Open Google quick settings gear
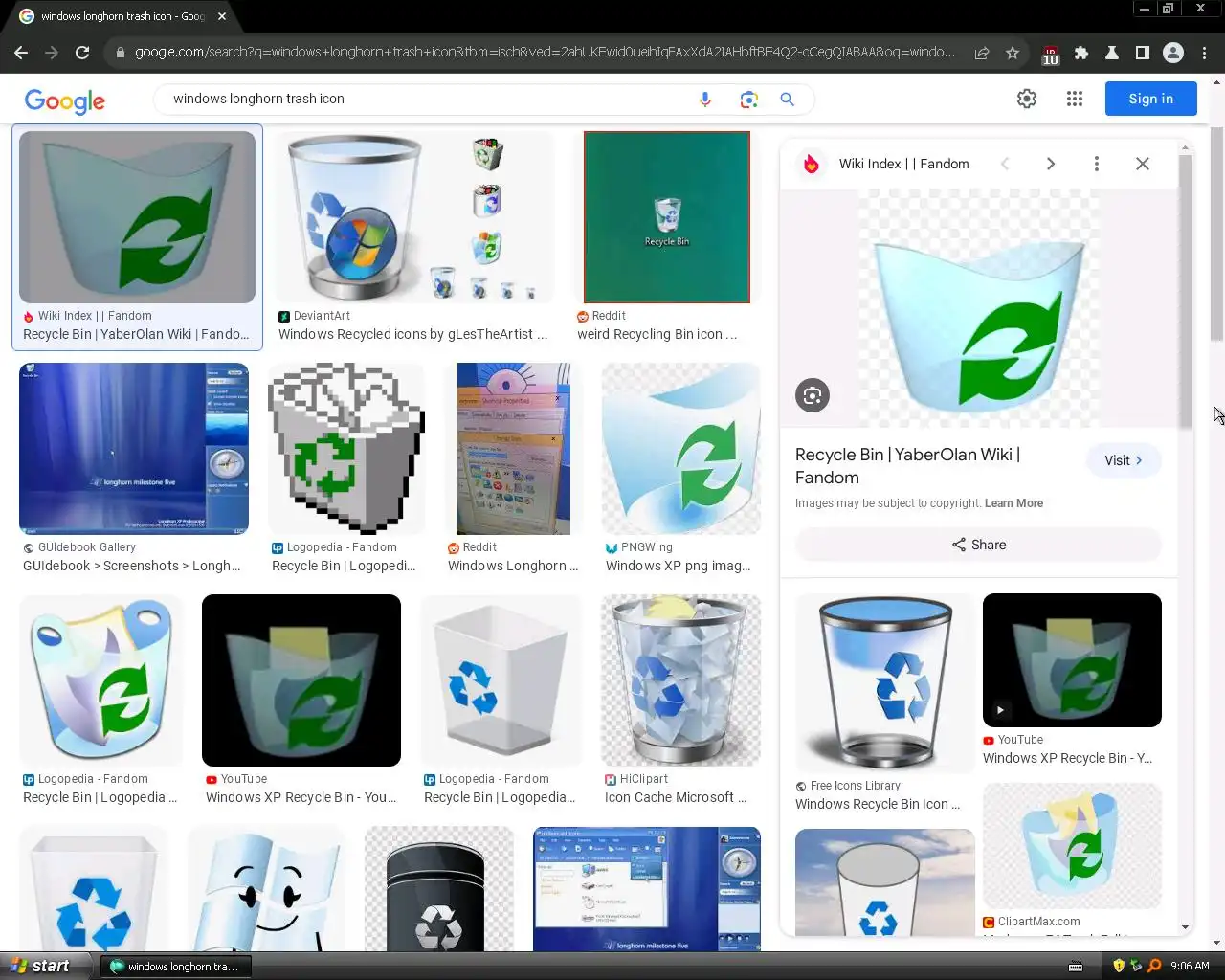1225x980 pixels. 1027,99
